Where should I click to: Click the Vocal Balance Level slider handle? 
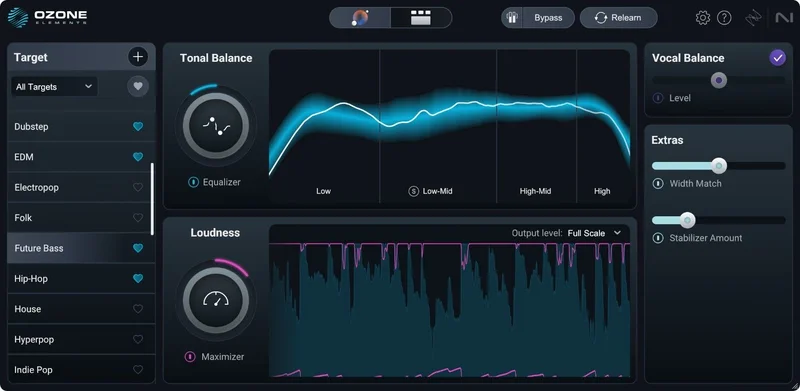click(x=719, y=80)
